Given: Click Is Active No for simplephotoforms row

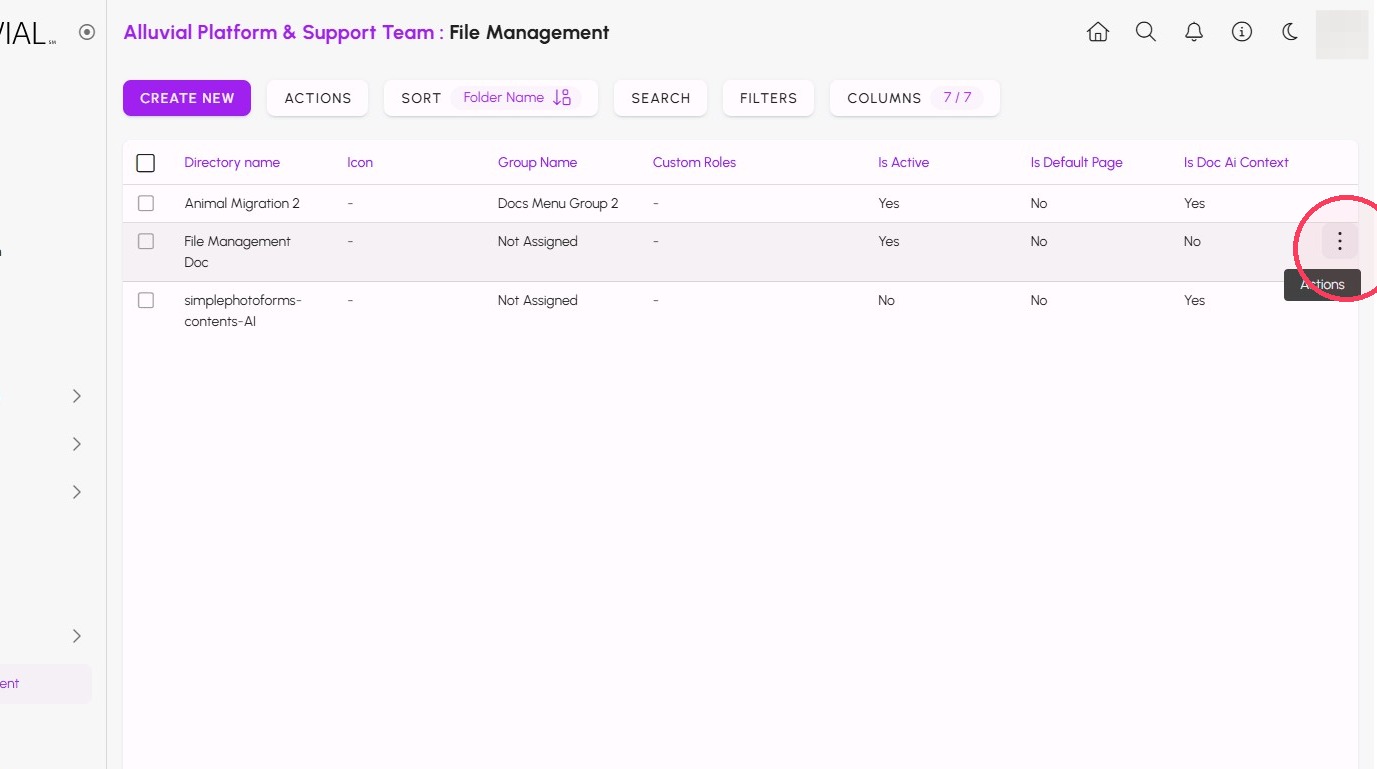Looking at the screenshot, I should 886,300.
